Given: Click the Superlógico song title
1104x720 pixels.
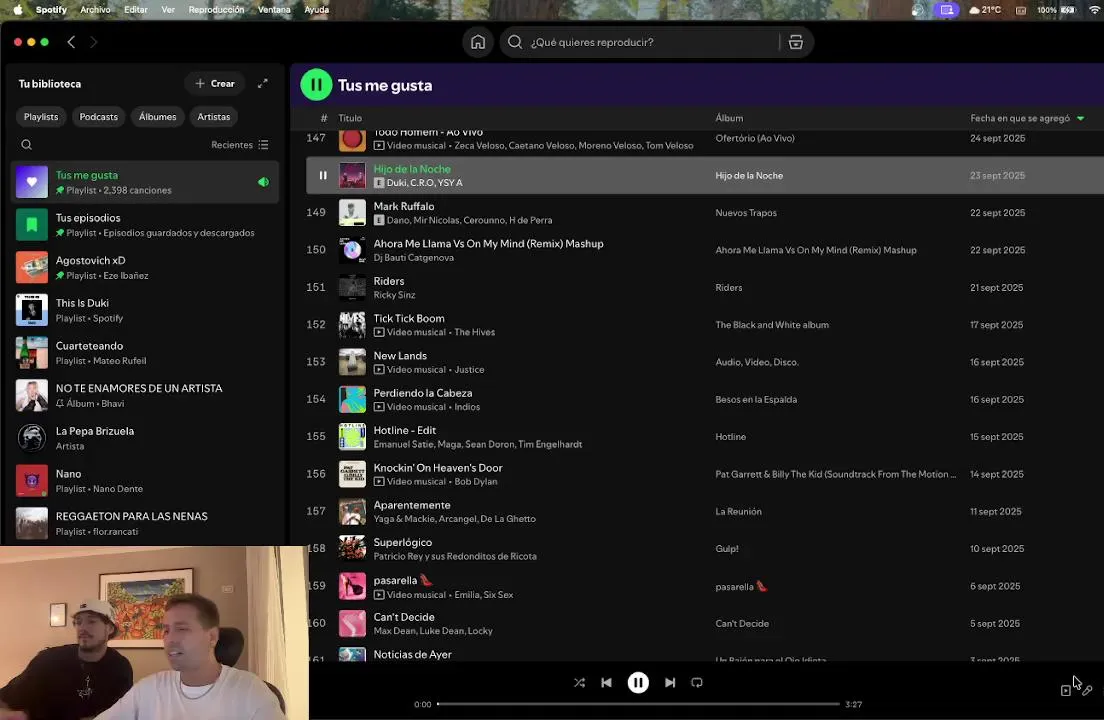Looking at the screenshot, I should (402, 543).
